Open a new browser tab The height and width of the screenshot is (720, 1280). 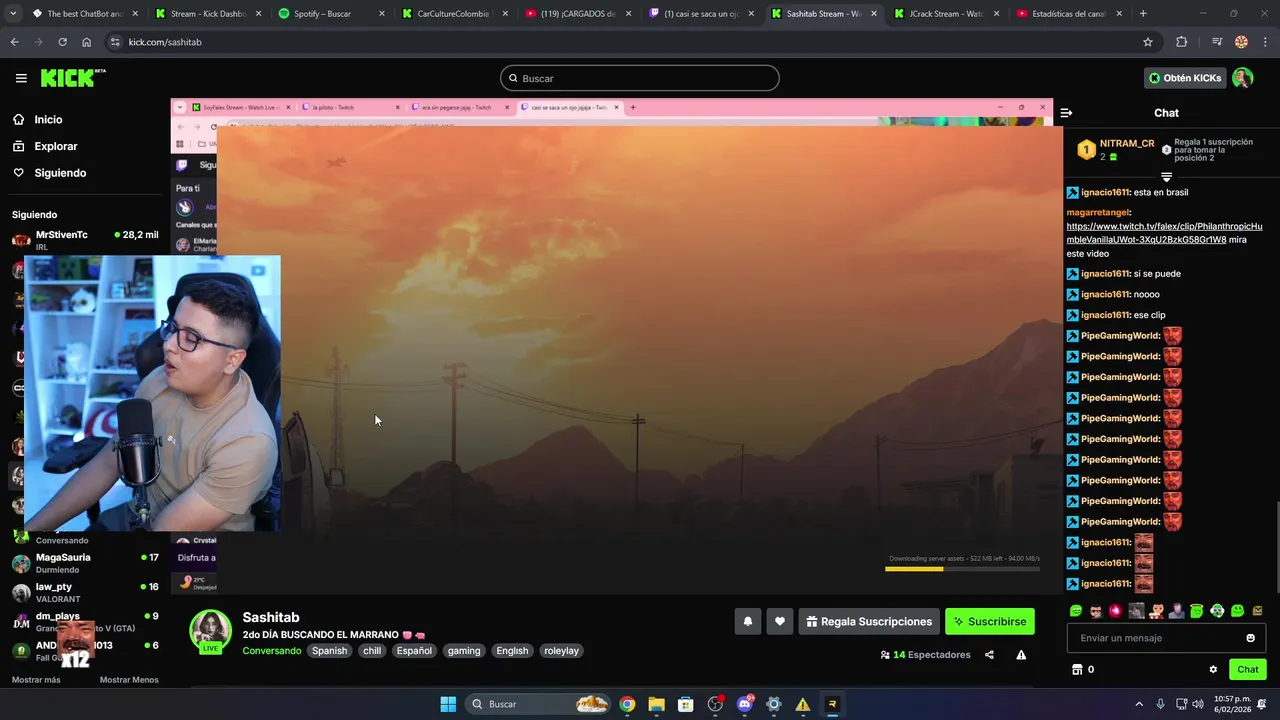(x=1143, y=14)
